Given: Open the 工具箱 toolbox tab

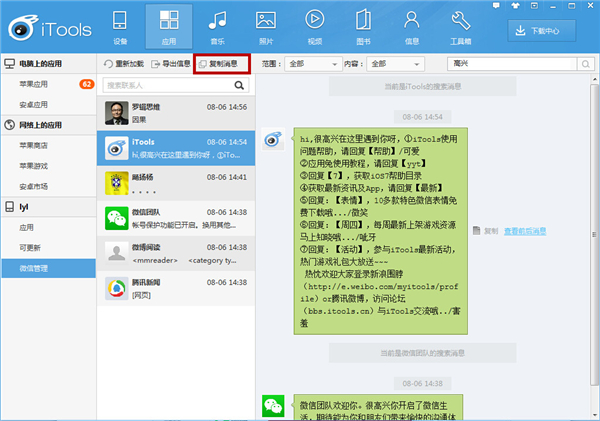Looking at the screenshot, I should (x=460, y=27).
